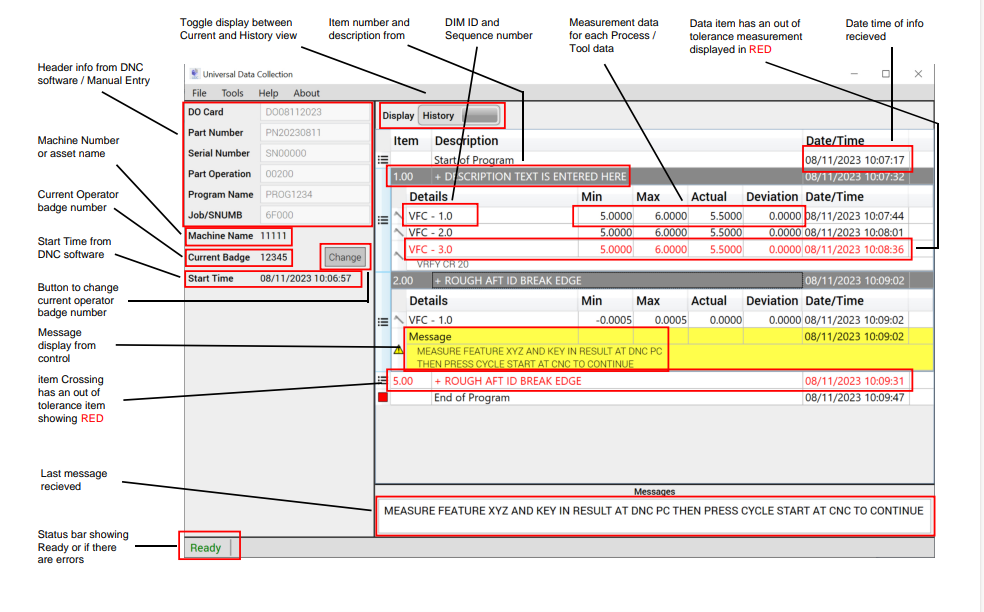The image size is (984, 612).
Task: Expand red item 5.00 ROUGH AFT ID BREAK EDGE
Action: point(437,381)
